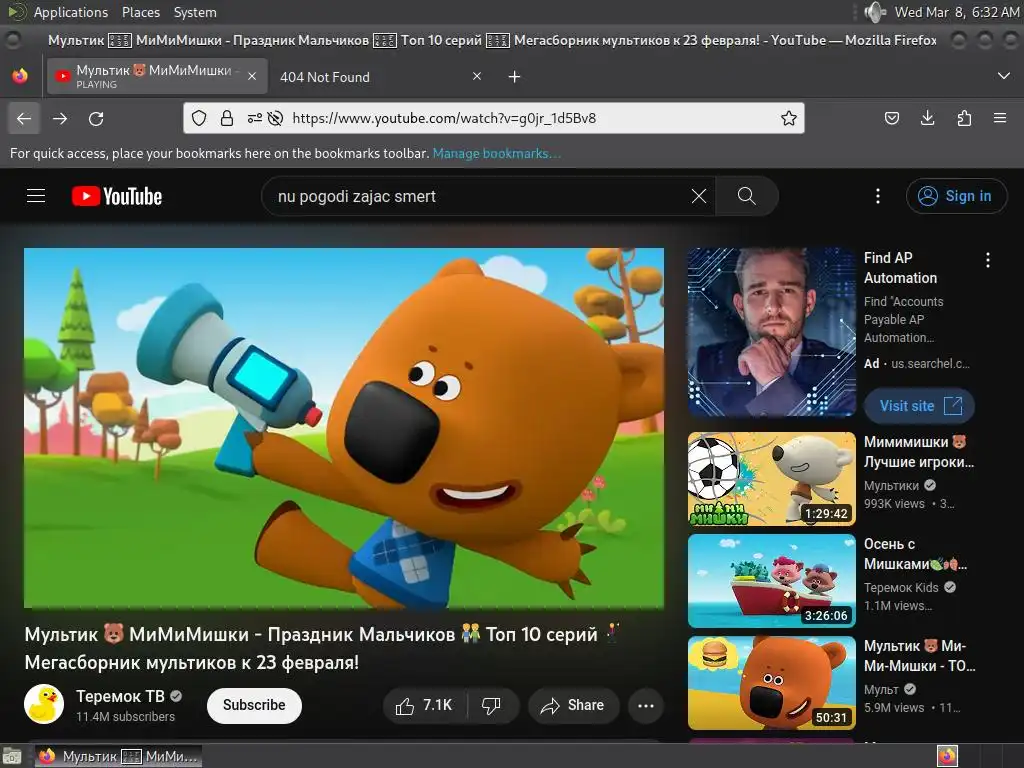Open the Firefox downloads panel
This screenshot has height=768, width=1024.
click(927, 118)
